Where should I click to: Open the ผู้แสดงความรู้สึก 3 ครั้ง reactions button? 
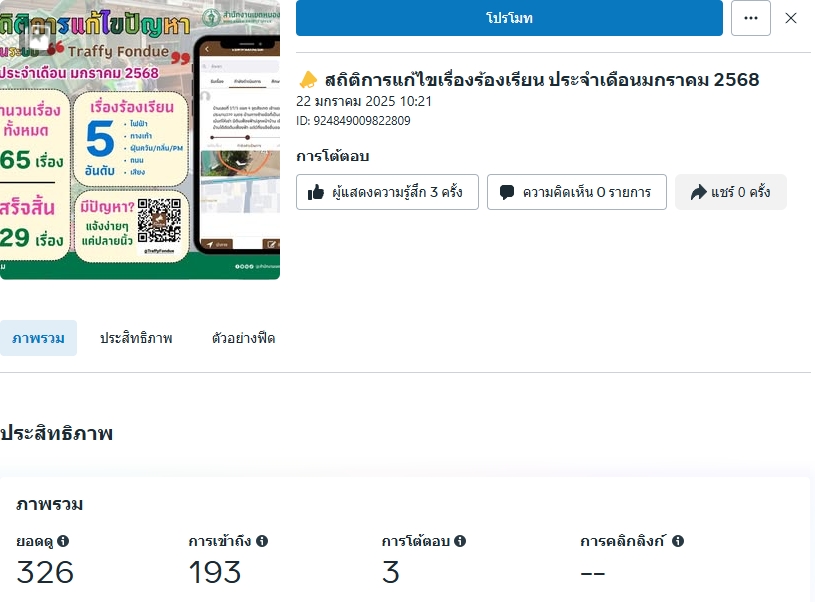coord(387,192)
